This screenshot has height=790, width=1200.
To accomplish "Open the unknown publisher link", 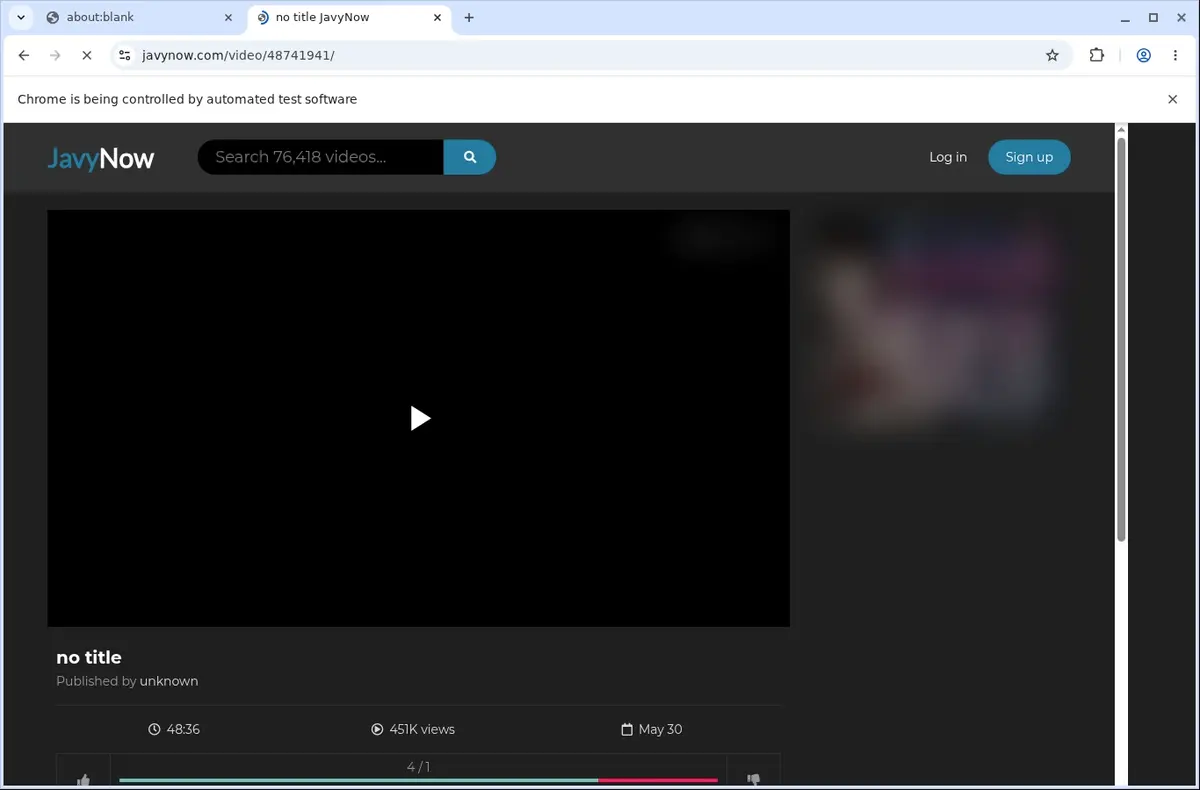I will point(169,681).
